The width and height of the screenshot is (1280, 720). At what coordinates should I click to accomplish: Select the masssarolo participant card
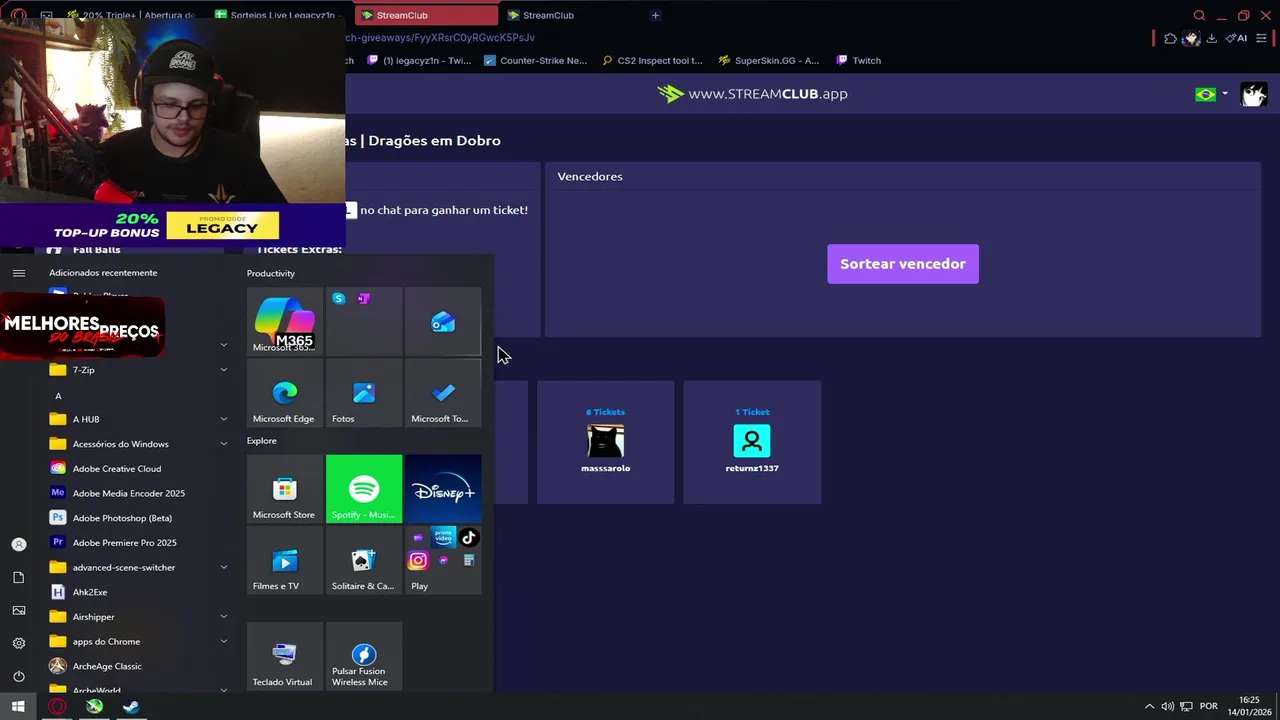point(605,442)
